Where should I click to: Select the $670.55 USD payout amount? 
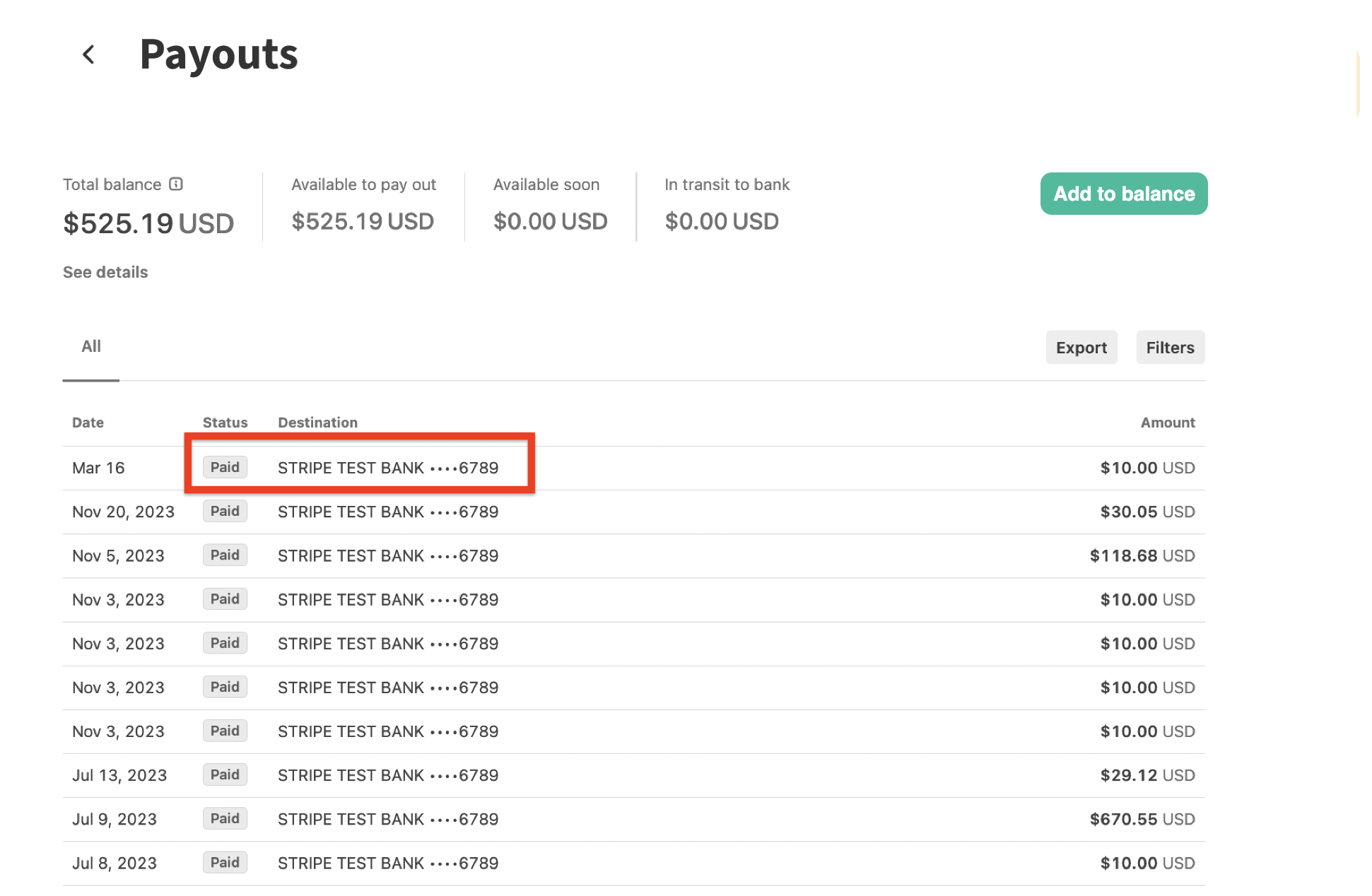1142,819
